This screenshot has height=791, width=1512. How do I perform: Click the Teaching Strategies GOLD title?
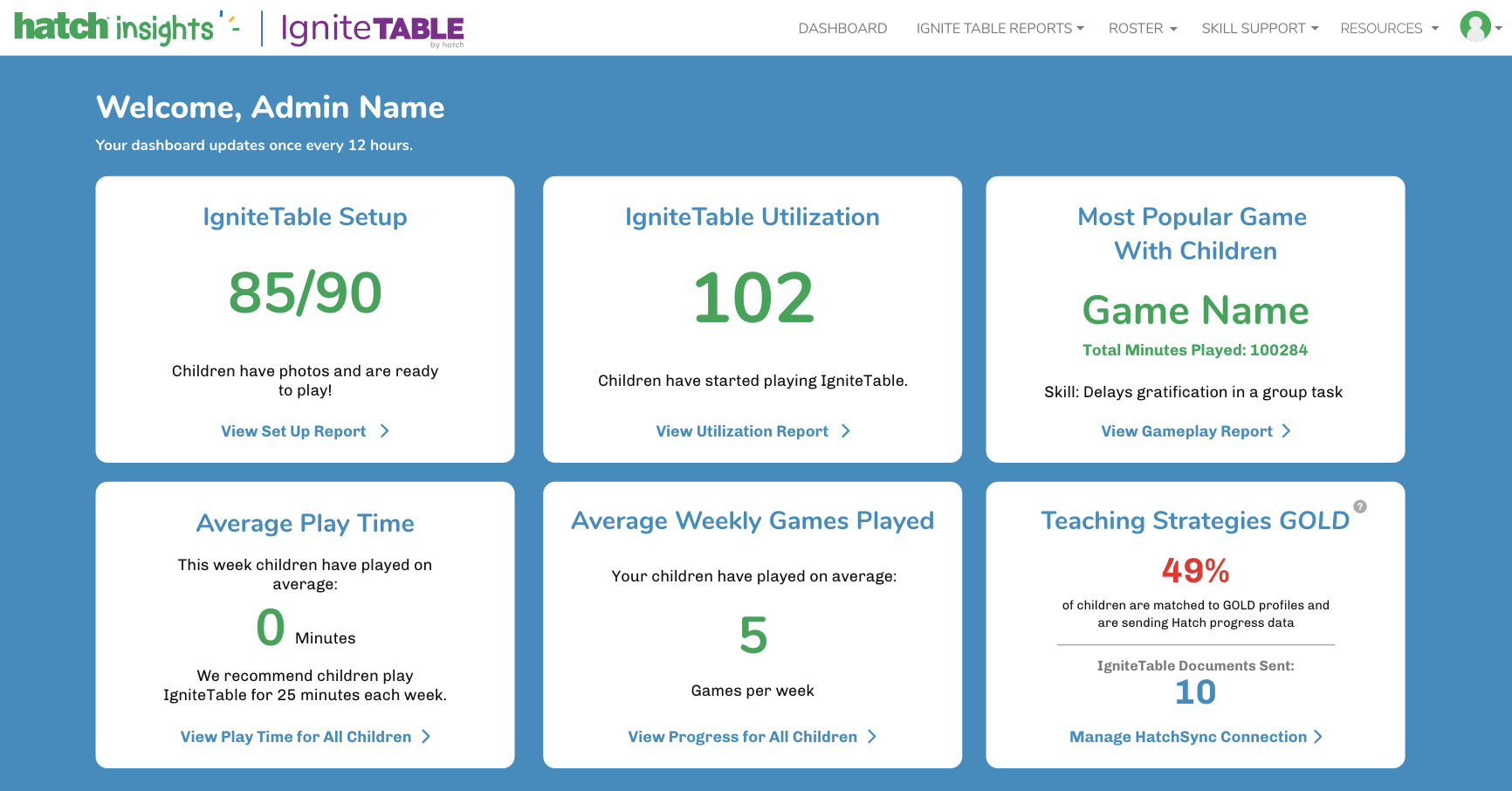pos(1195,520)
